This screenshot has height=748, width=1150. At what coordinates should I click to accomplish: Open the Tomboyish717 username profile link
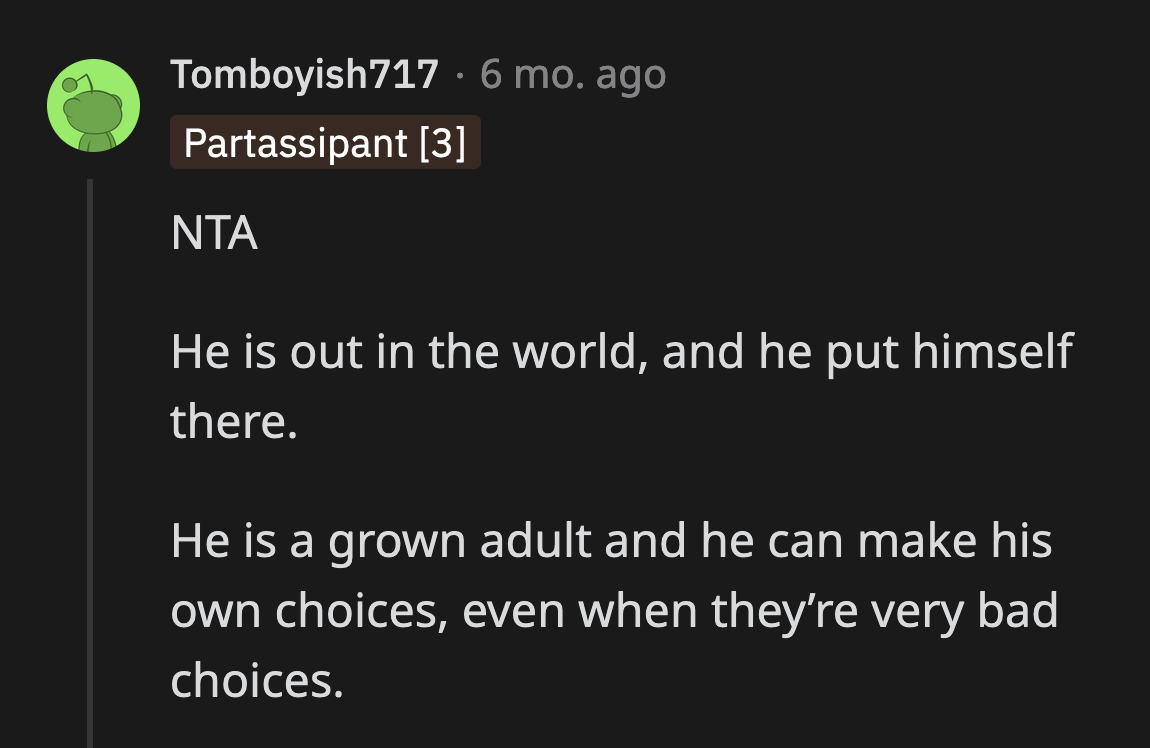pos(304,75)
